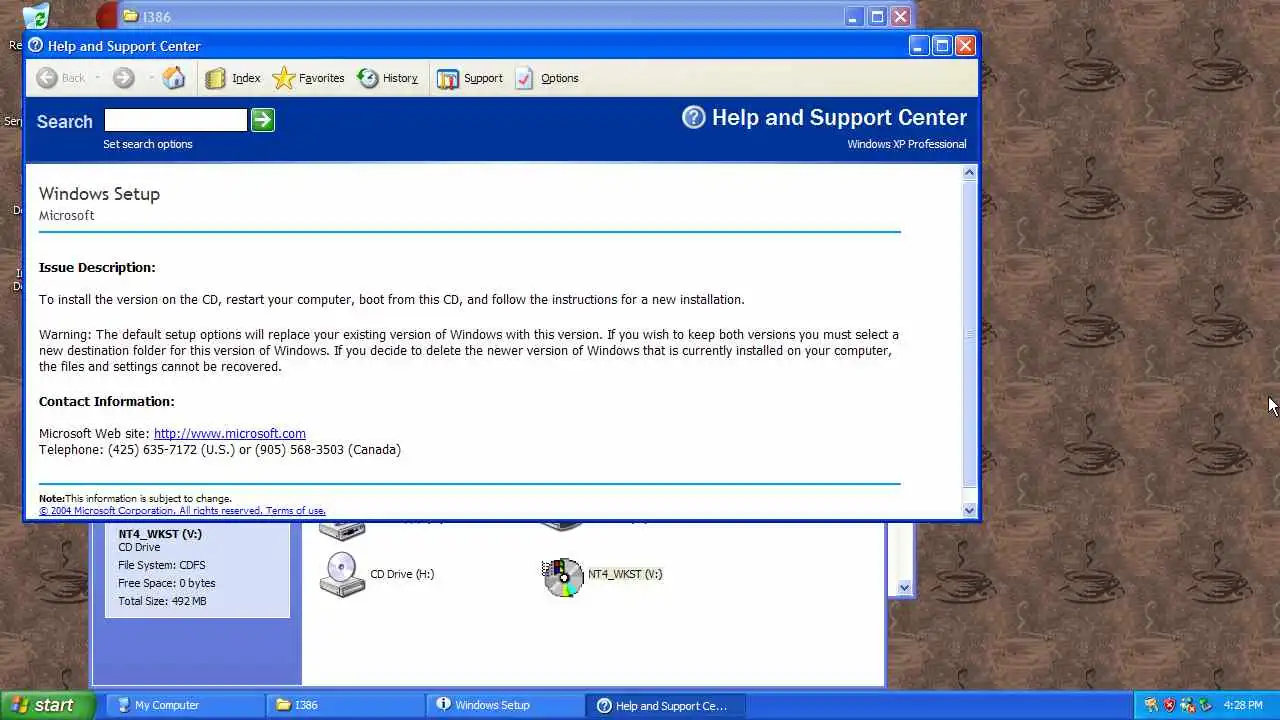Click the help content vertical scrollbar thumb
Screen dimensions: 1280x720
[x=969, y=334]
